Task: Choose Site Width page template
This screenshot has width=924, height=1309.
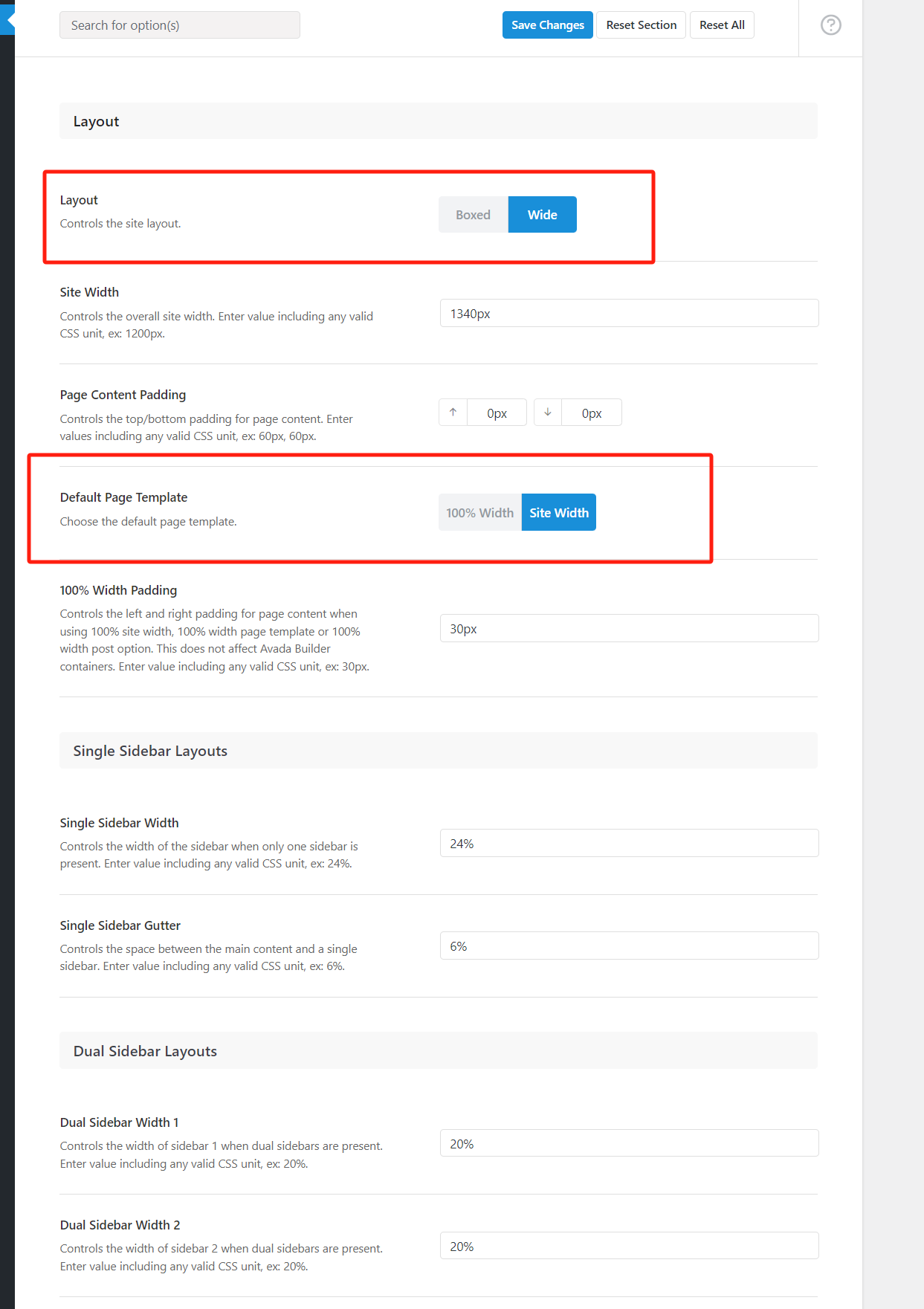Action: click(558, 513)
